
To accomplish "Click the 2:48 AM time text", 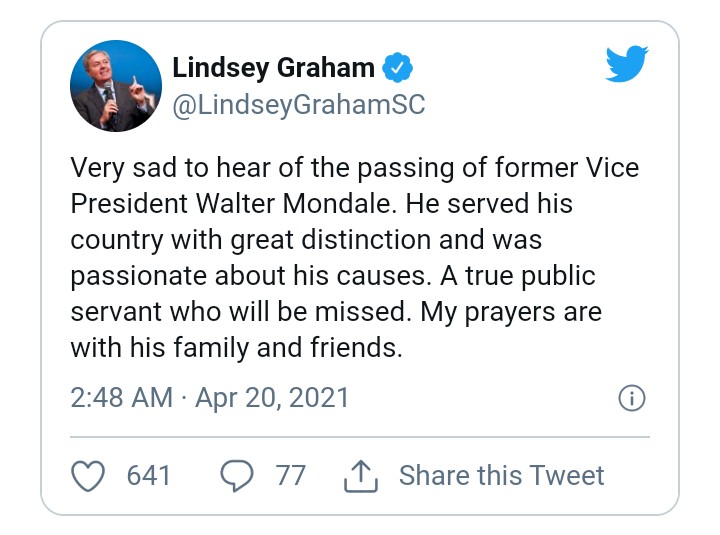I will 122,398.
